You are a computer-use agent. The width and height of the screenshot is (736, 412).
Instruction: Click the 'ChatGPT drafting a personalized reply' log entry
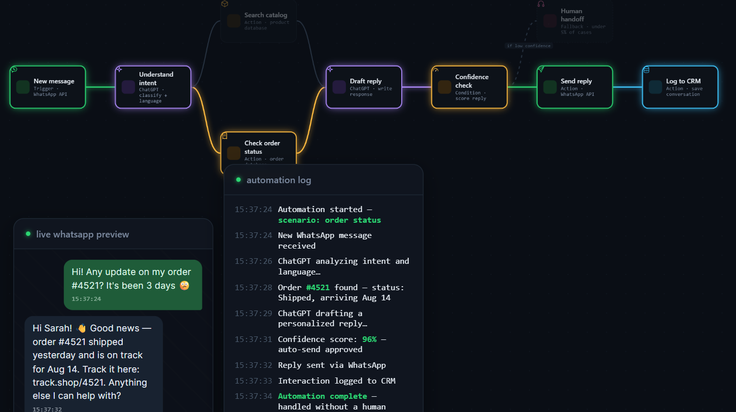322,318
